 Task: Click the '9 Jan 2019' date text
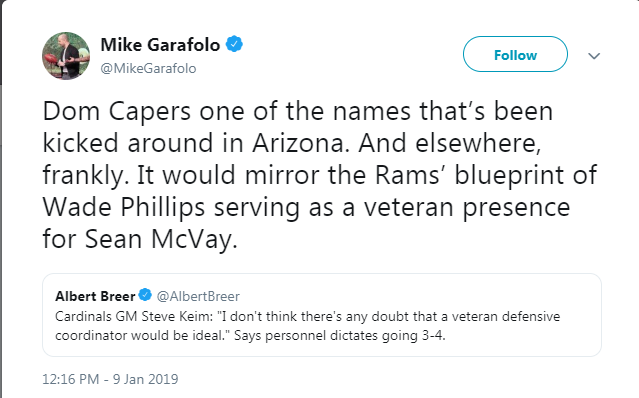pos(145,379)
